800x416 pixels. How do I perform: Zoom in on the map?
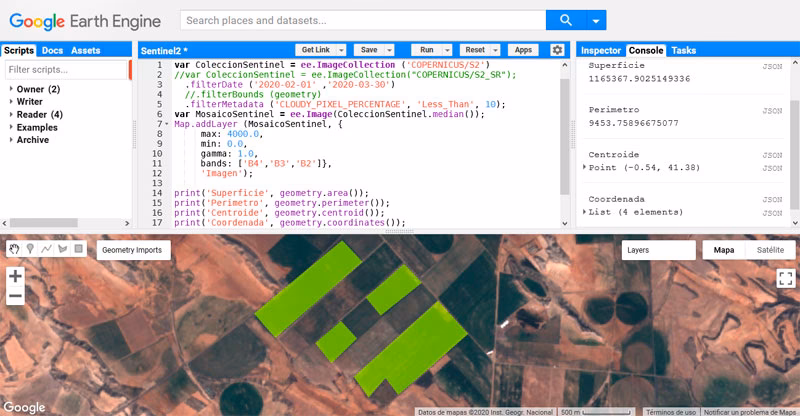(x=15, y=276)
